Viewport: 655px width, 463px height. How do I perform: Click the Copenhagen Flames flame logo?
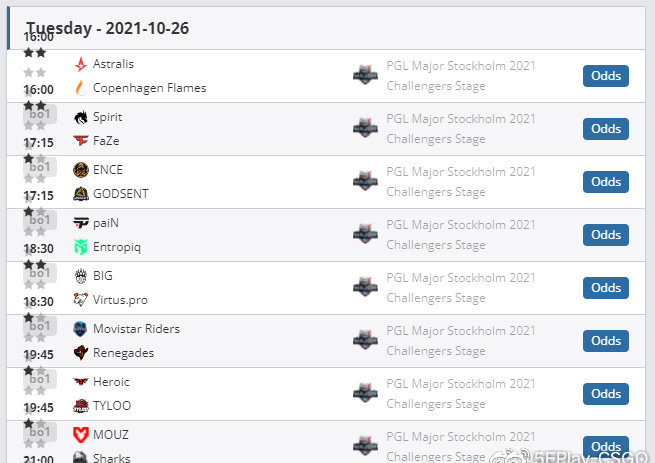click(x=81, y=88)
